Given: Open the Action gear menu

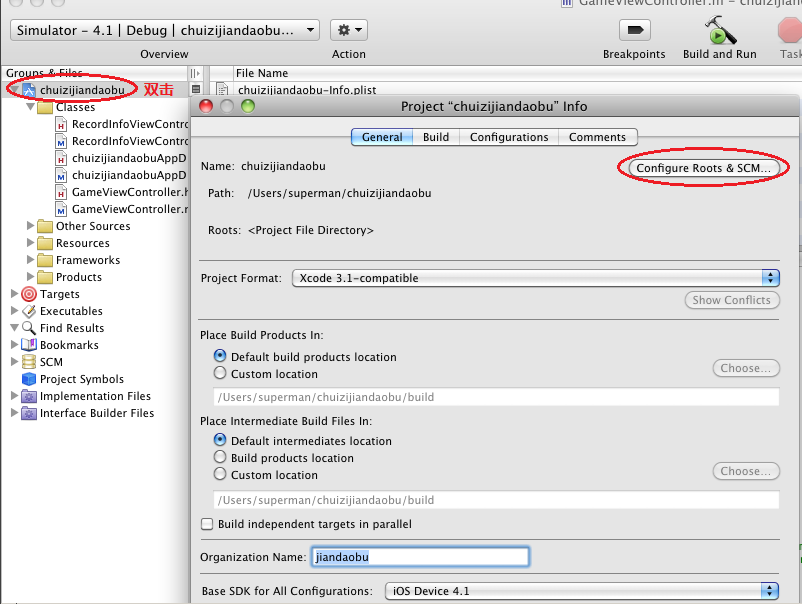Looking at the screenshot, I should (349, 30).
